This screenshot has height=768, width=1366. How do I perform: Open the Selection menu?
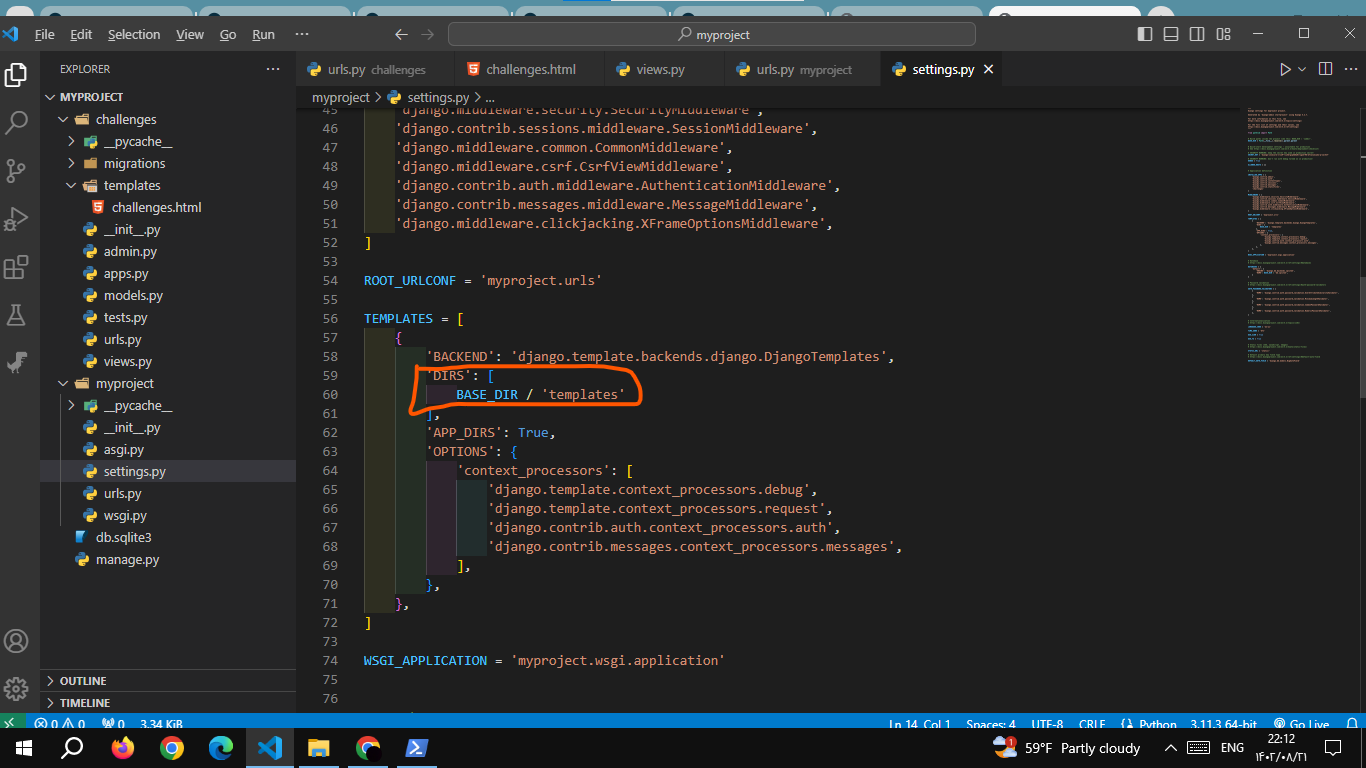click(134, 34)
